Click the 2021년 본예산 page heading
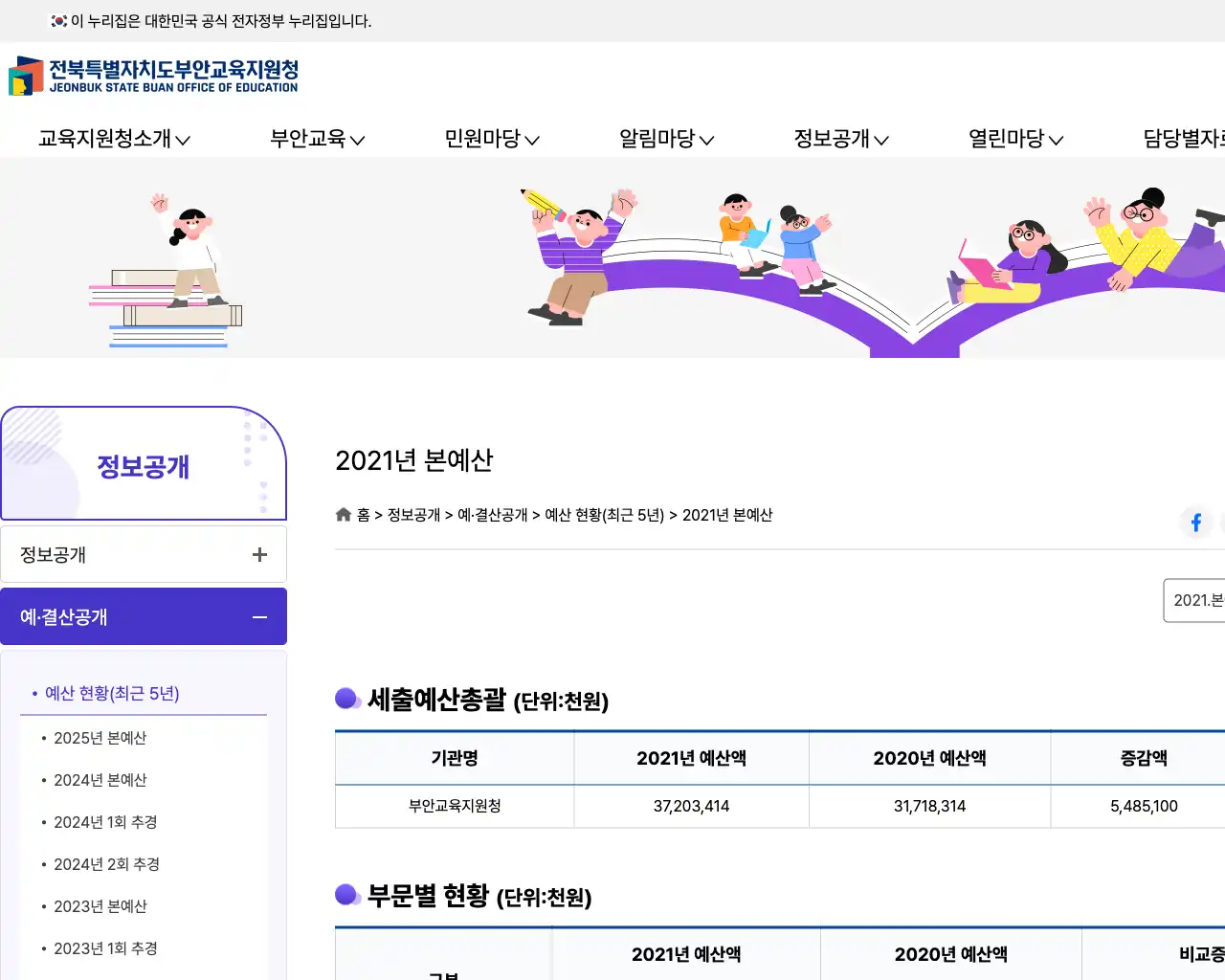This screenshot has height=980, width=1225. 414,460
